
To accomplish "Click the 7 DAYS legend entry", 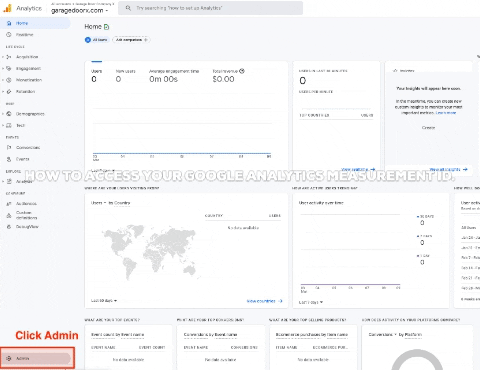I will coord(424,240).
